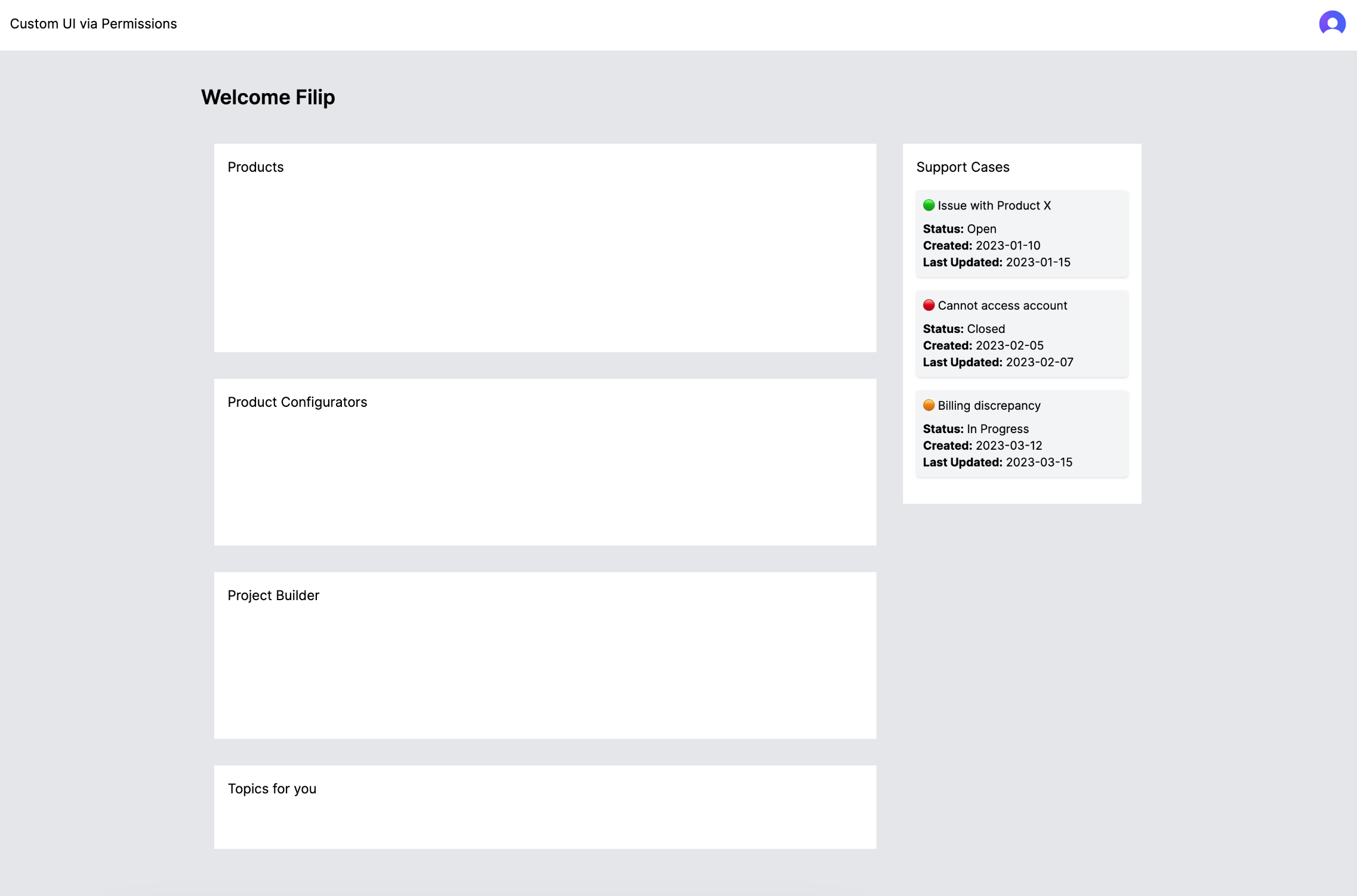
Task: Click the 'Last Updated: 2023-03-15' date text
Action: click(x=997, y=462)
